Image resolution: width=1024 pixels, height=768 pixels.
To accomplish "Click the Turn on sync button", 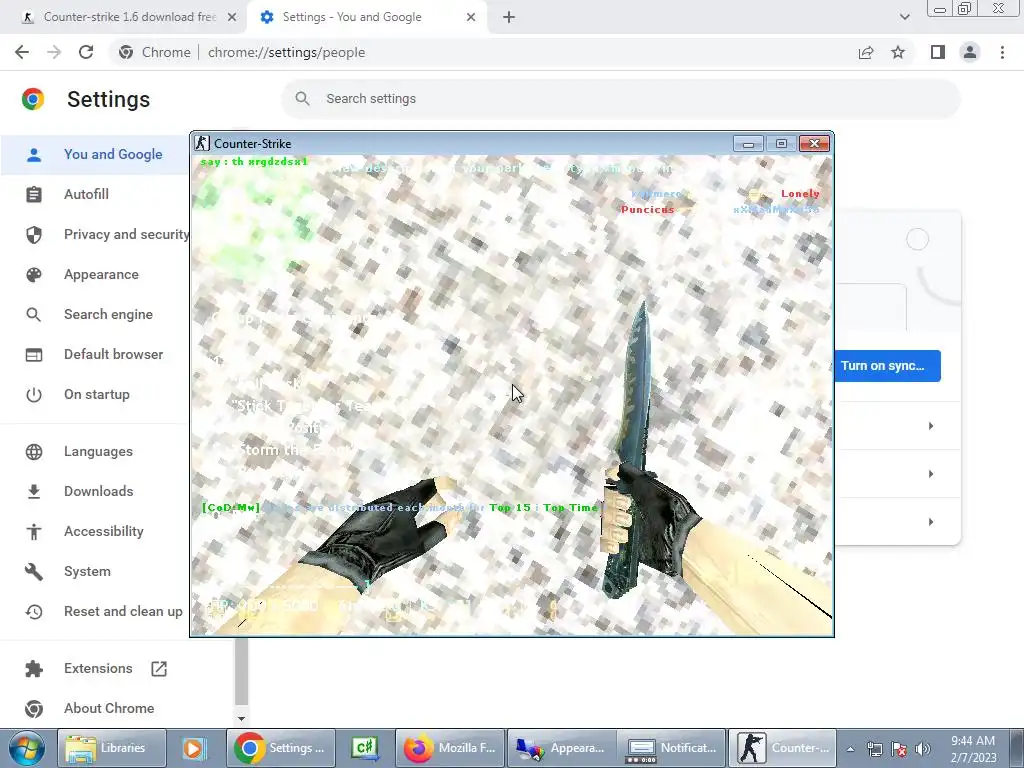I will [888, 366].
